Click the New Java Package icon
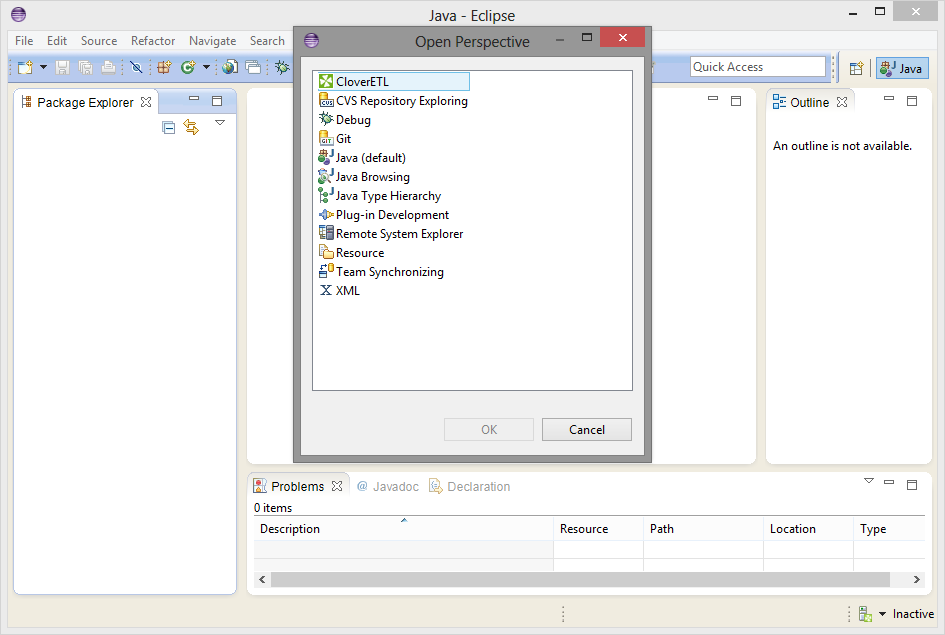The image size is (945, 635). coord(164,67)
